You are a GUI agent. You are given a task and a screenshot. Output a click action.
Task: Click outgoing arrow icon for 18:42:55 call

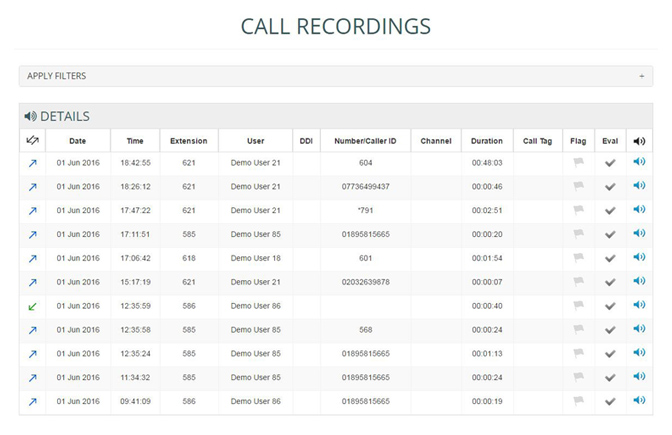pyautogui.click(x=33, y=163)
